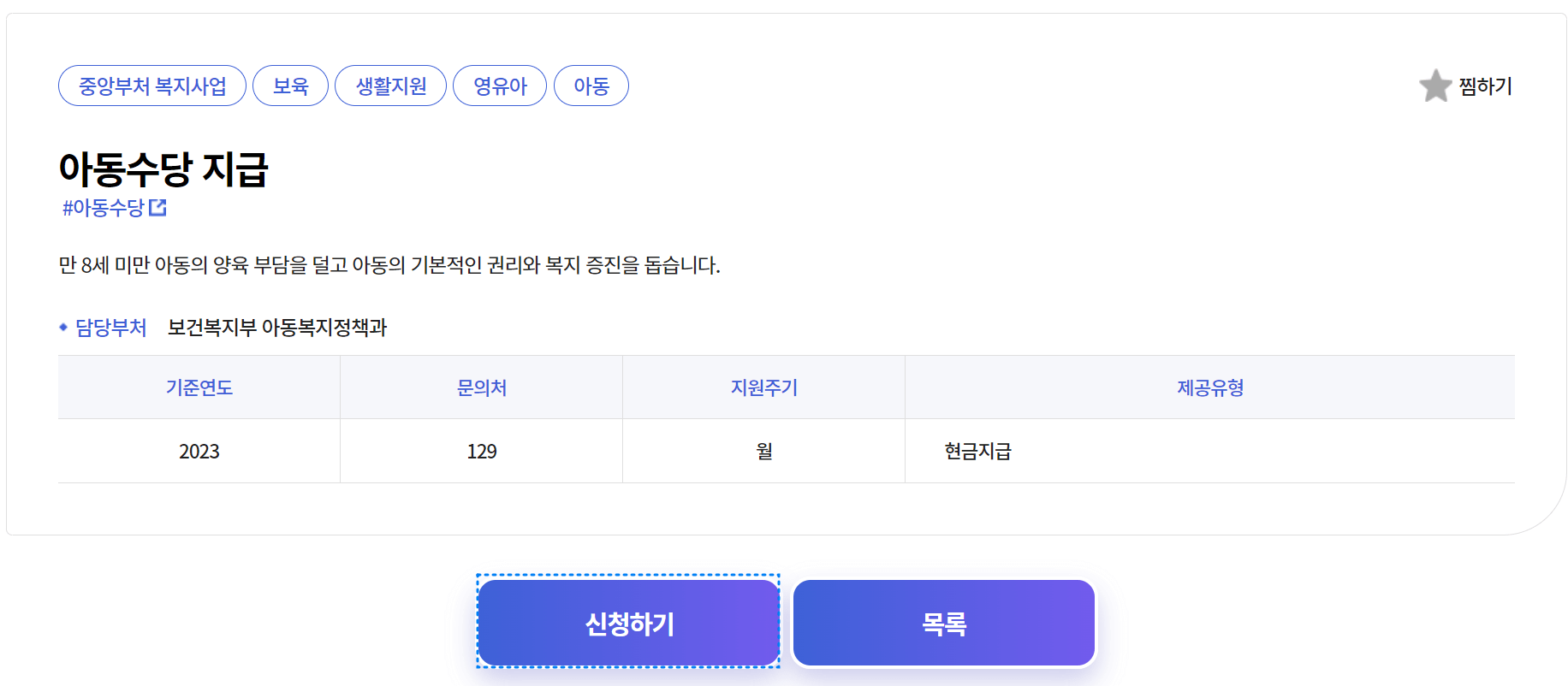Open the #아동수당 hashtag link
This screenshot has height=686, width=1568.
[x=106, y=206]
